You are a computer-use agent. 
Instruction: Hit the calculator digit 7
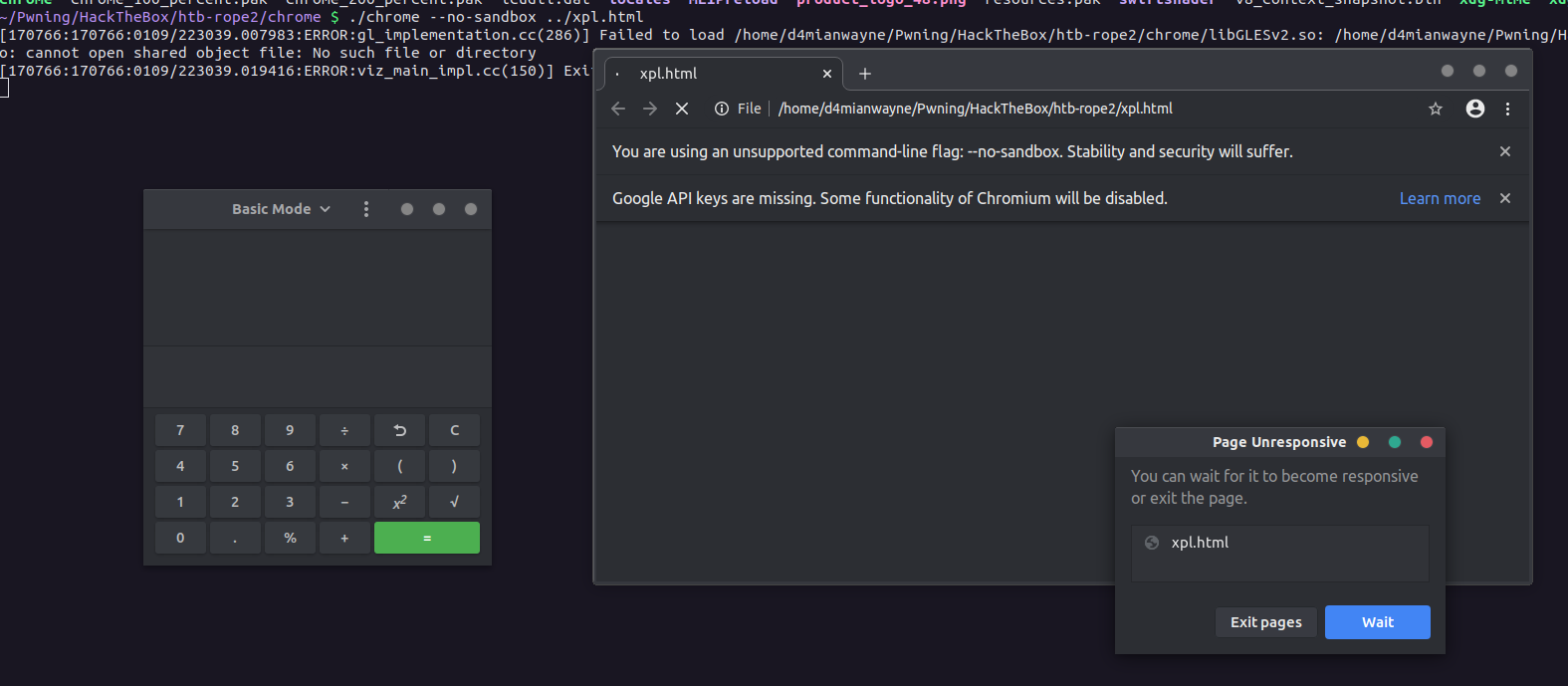point(180,430)
